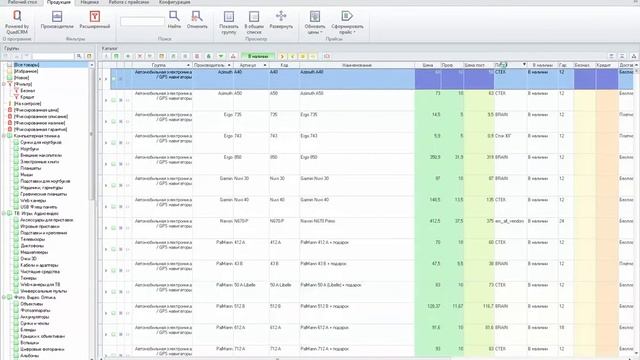This screenshot has height=360, width=640.
Task: Switch to the Конфигурация tab
Action: tap(174, 2)
